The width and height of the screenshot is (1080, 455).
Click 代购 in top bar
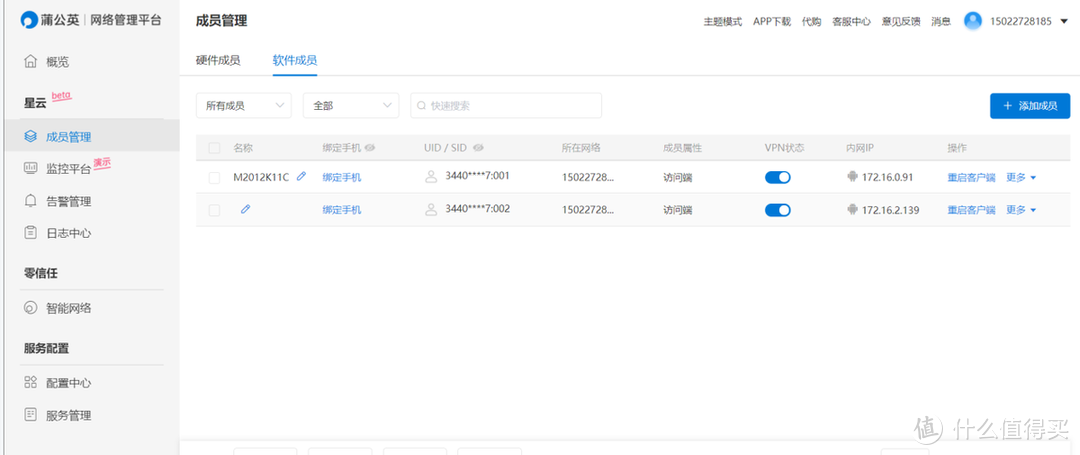pos(811,21)
